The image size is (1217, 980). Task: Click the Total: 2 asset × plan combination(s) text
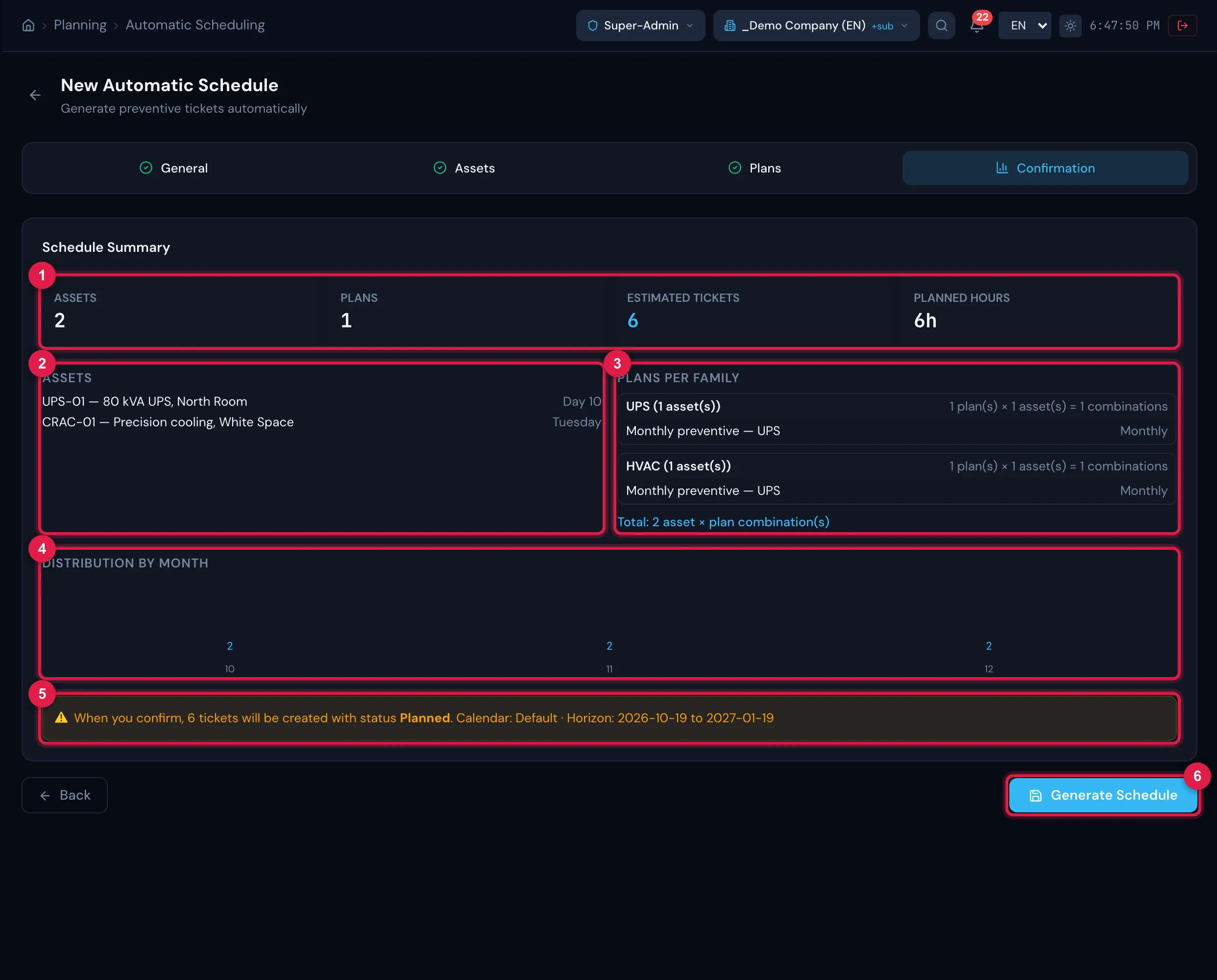[723, 522]
